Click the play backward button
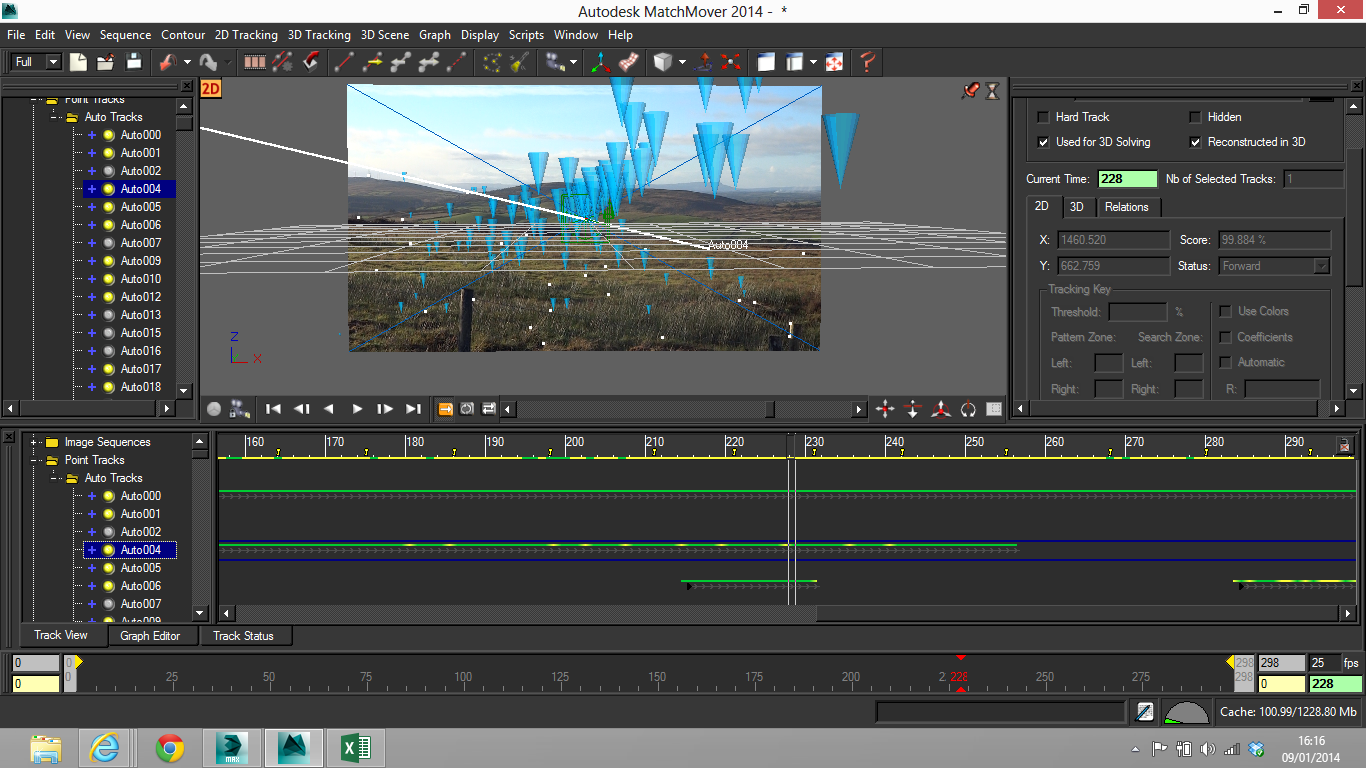 329,409
